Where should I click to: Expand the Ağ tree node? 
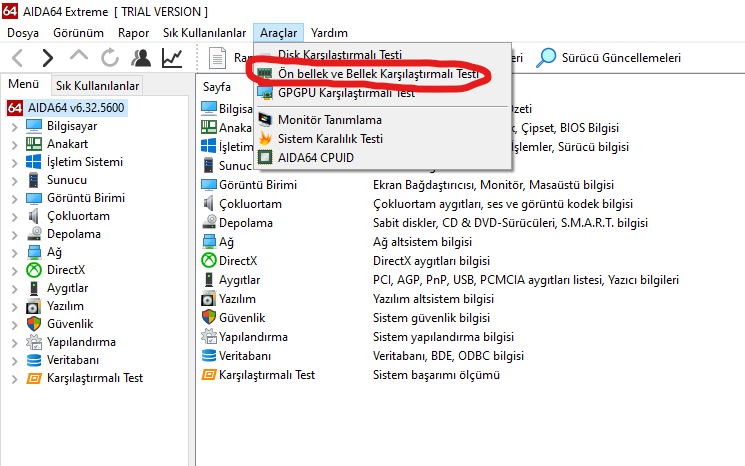pos(14,253)
